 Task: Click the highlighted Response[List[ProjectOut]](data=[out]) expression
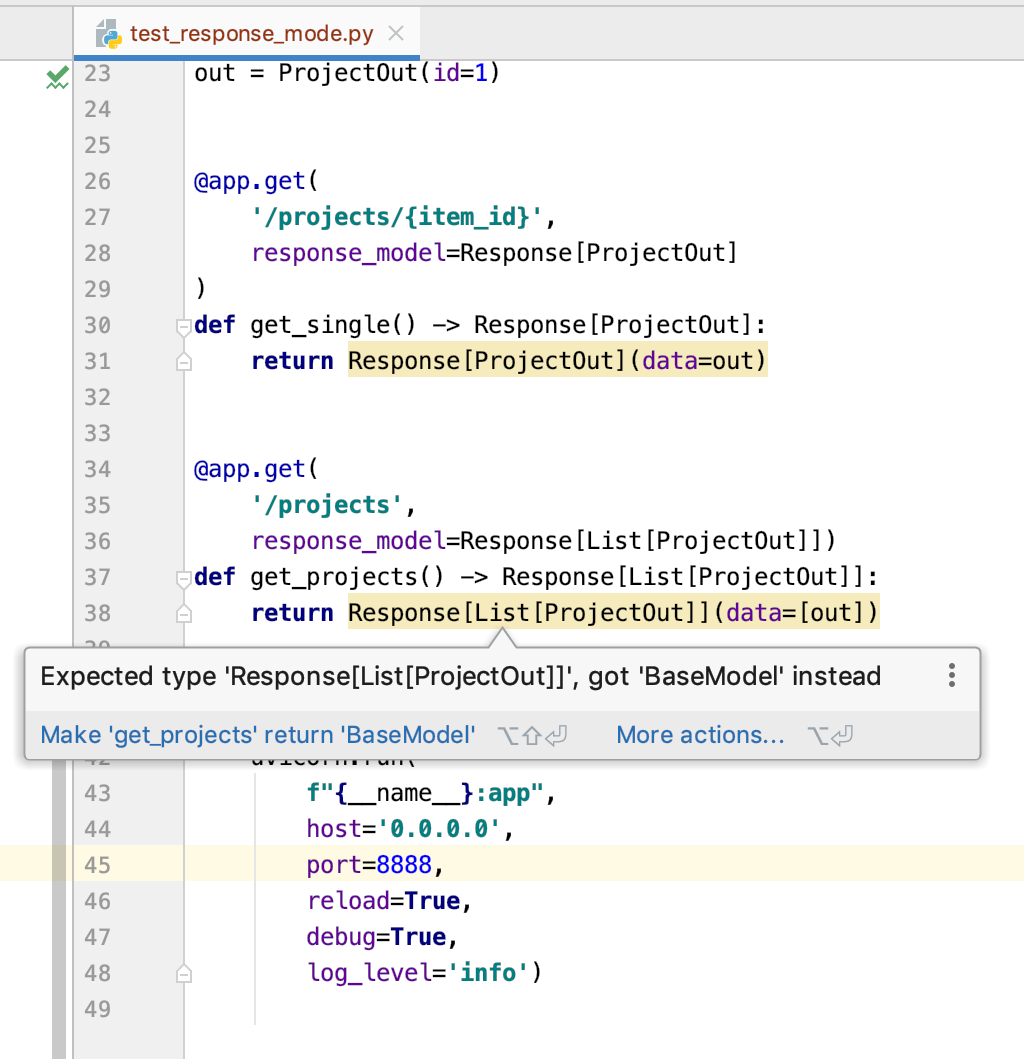point(613,613)
